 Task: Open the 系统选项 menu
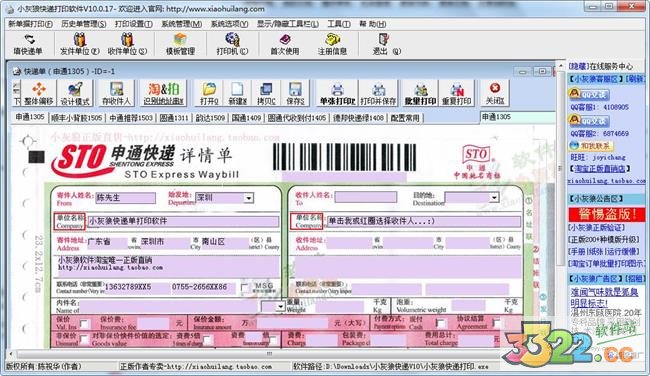(229, 24)
